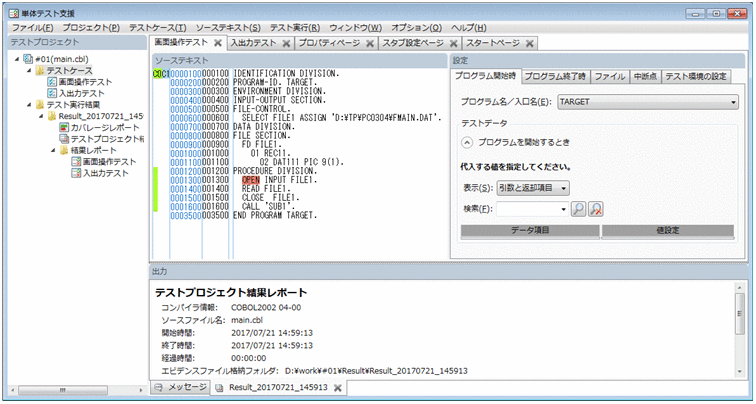Screen dimensions: 756x404
Task: Click the PROCEDURE DIVISION source line
Action: click(x=275, y=171)
